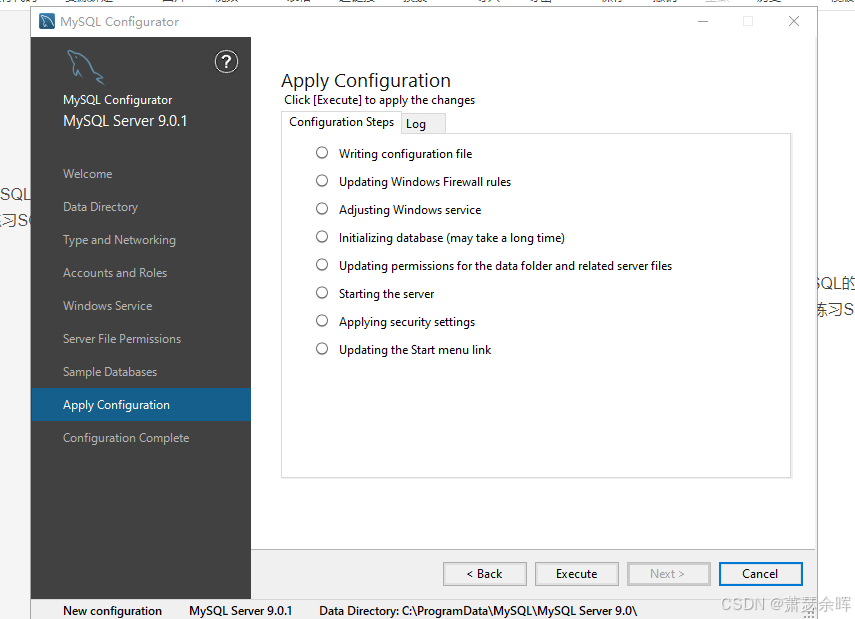The image size is (855, 619).
Task: Go back with the Back button
Action: 484,574
